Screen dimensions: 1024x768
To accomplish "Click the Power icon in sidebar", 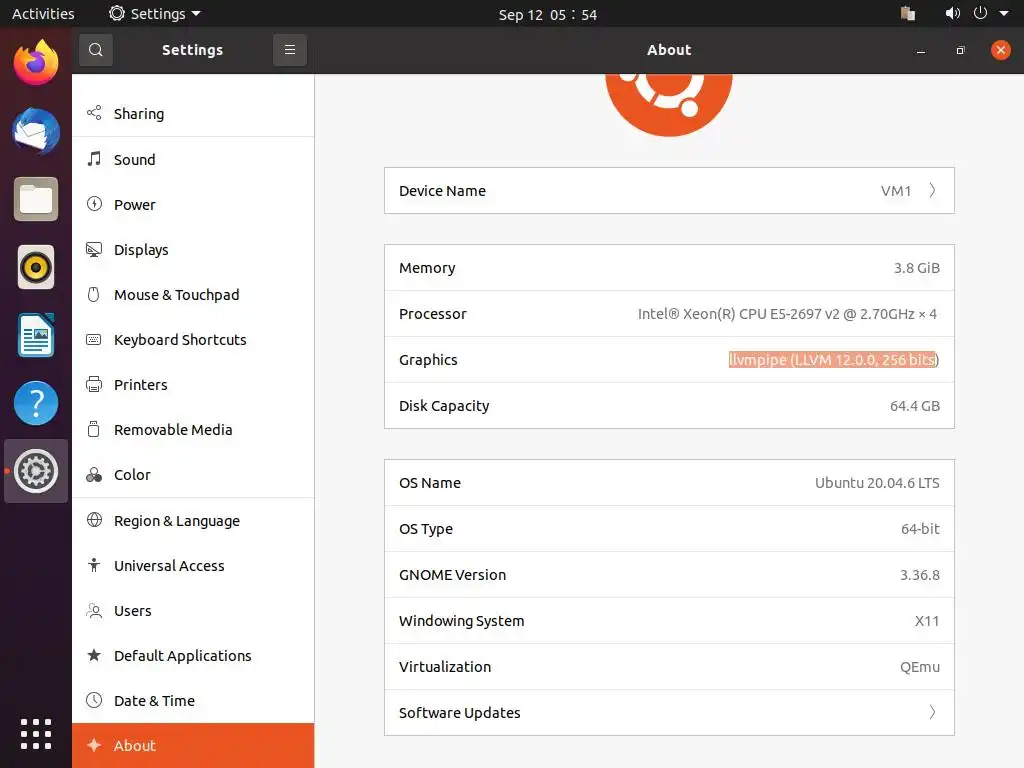I will point(94,204).
